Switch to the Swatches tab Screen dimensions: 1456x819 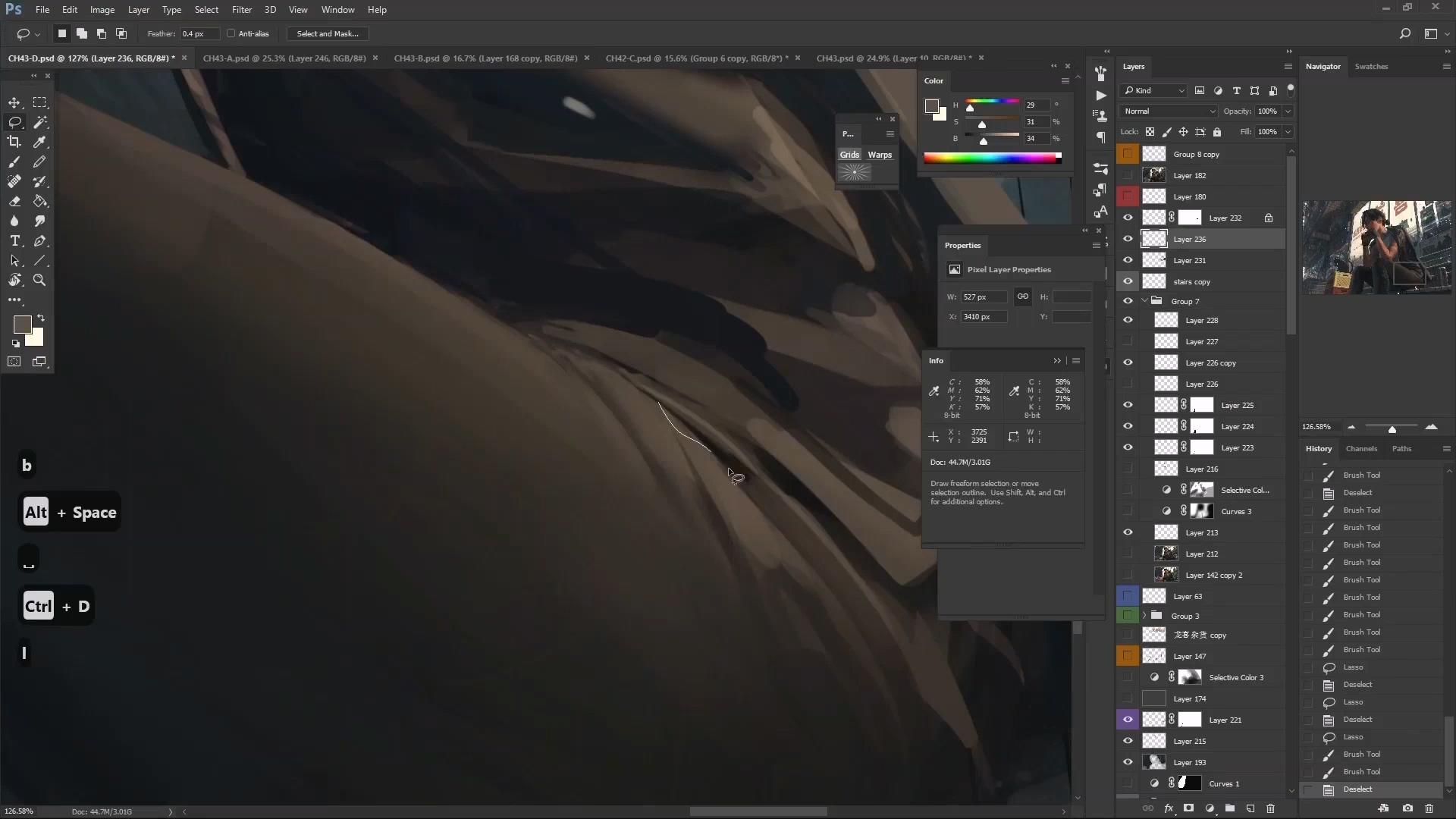pyautogui.click(x=1371, y=67)
